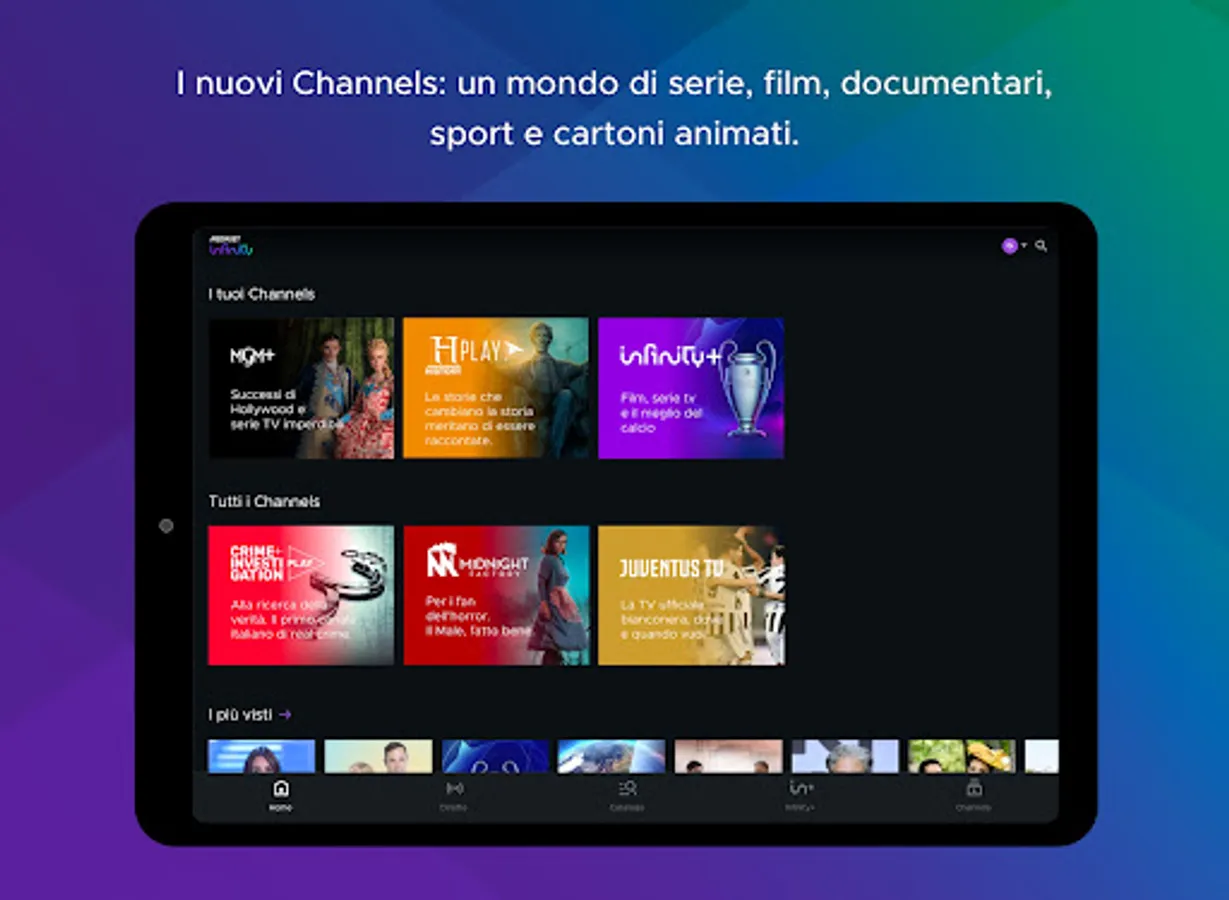Open the Earth globe thumbnail
Viewport: 1229px width, 900px height.
click(612, 756)
